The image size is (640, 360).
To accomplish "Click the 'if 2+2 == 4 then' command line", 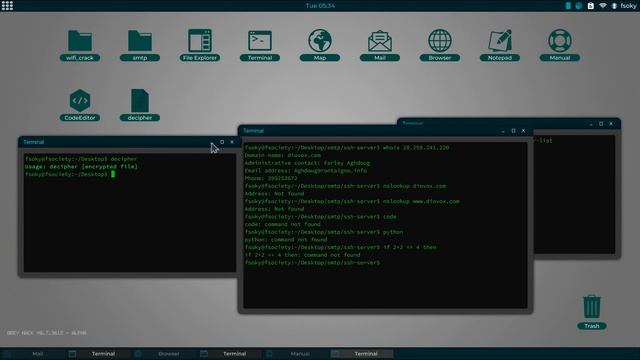I will [x=340, y=247].
